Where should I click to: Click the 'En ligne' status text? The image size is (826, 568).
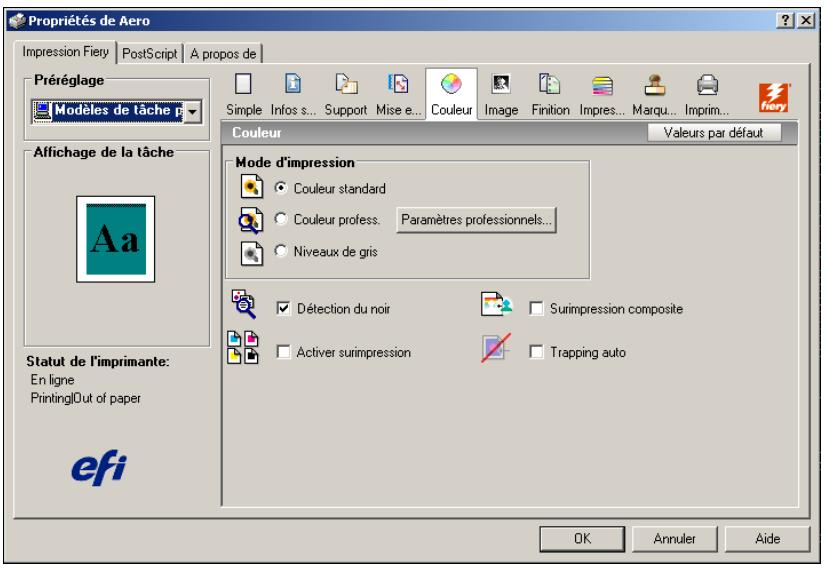pos(52,380)
